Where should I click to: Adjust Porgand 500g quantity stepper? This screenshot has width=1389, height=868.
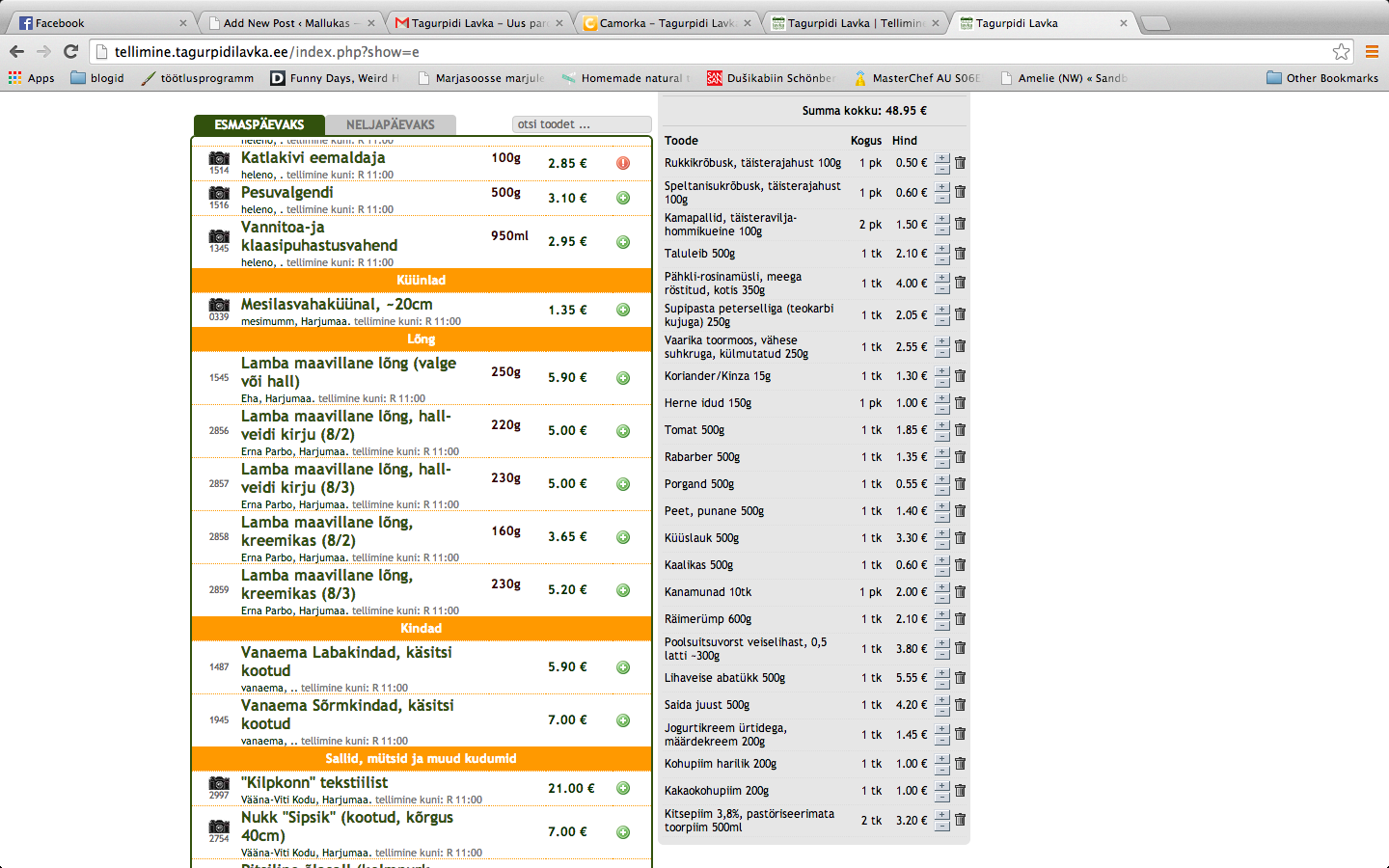(x=942, y=484)
